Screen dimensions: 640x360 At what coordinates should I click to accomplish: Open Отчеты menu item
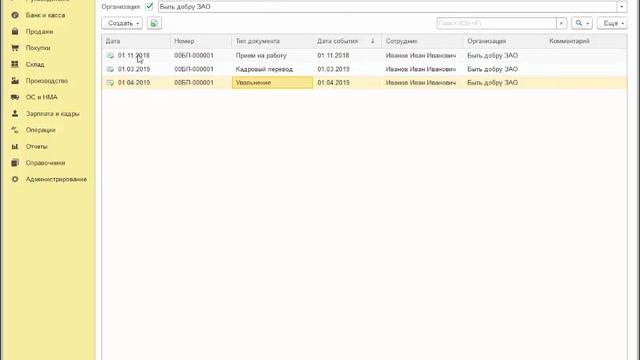[x=36, y=147]
